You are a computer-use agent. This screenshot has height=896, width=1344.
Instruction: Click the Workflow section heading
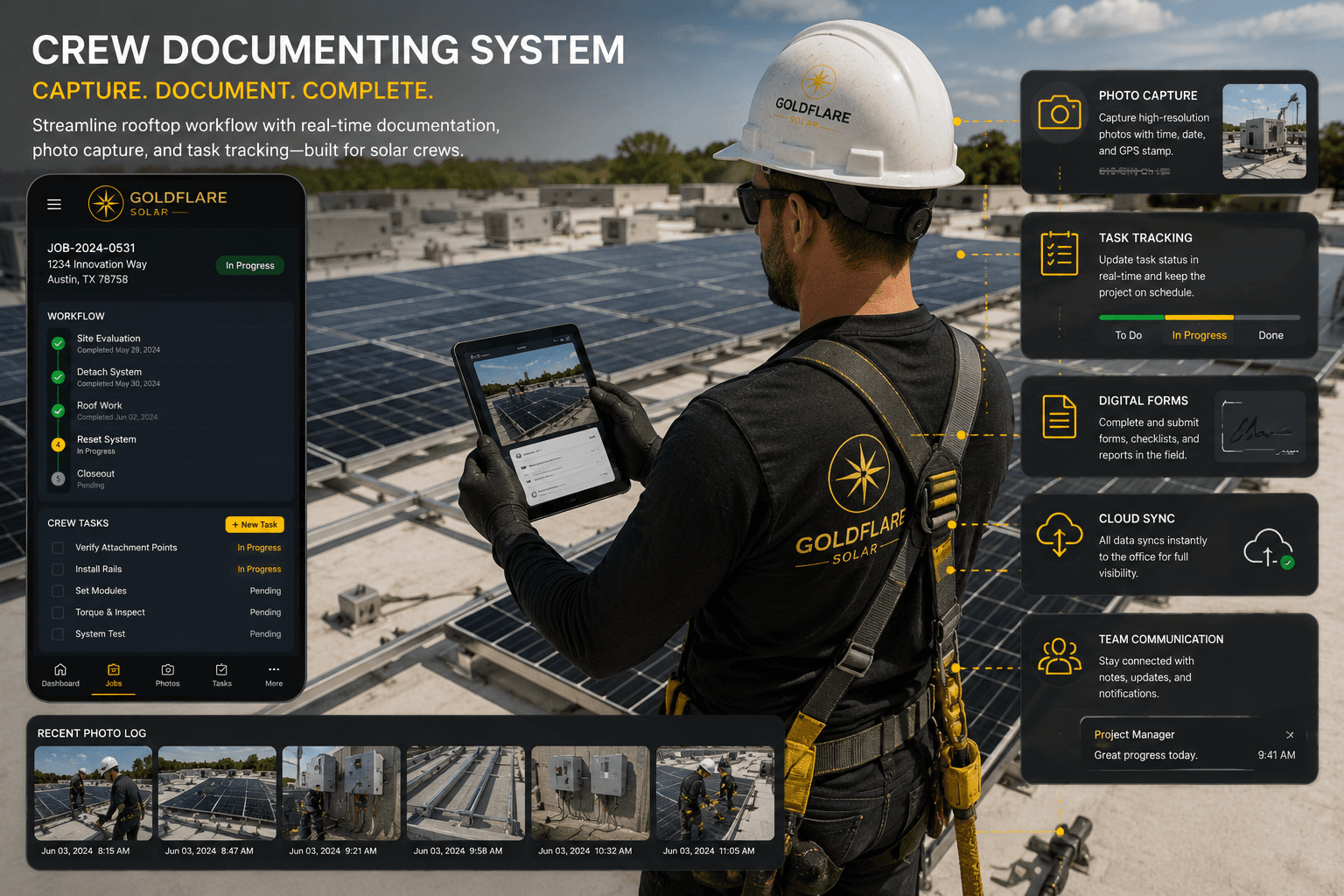(76, 316)
